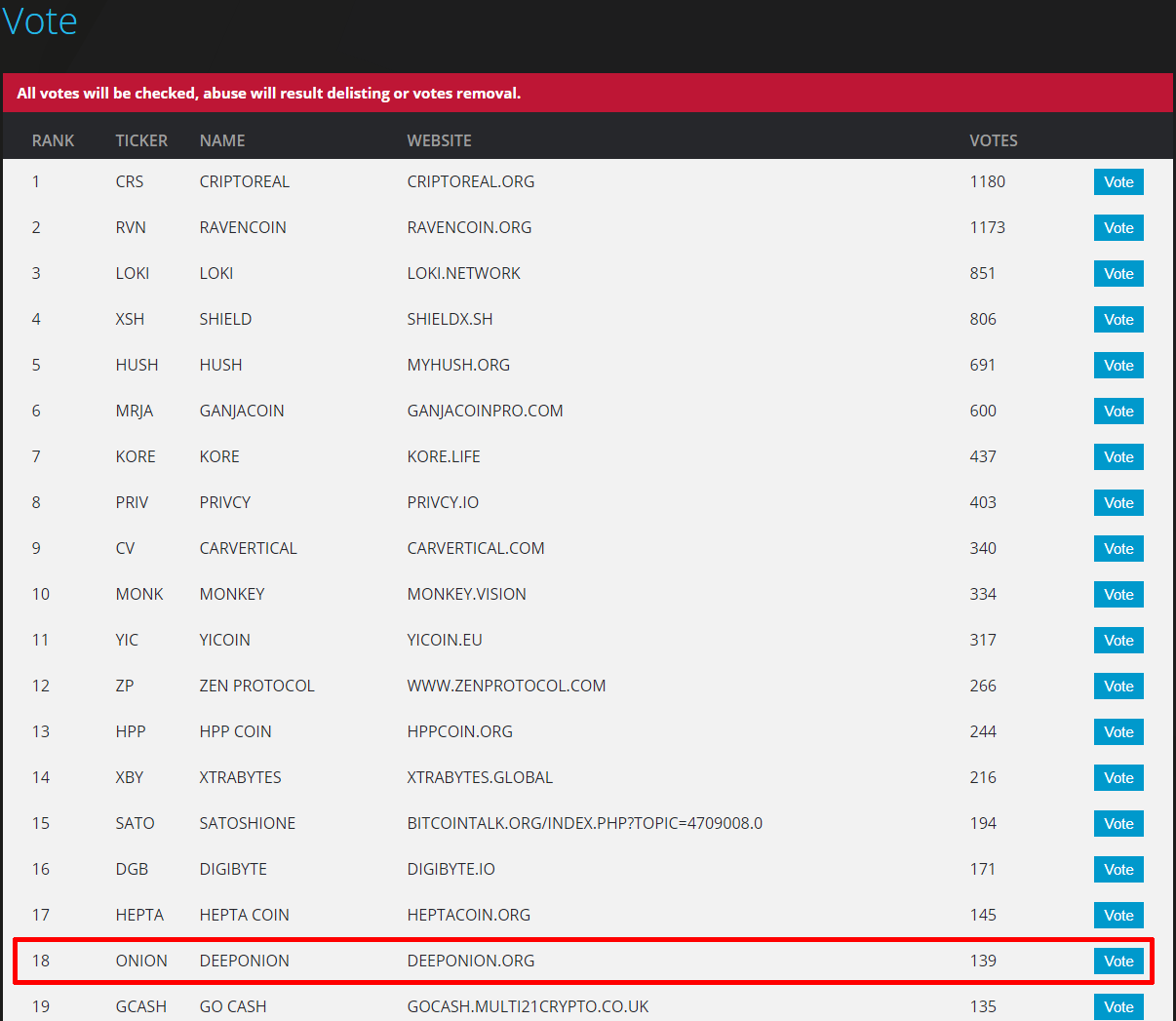The width and height of the screenshot is (1176, 1021).
Task: Click the Vote button for LOKI
Action: click(x=1118, y=274)
